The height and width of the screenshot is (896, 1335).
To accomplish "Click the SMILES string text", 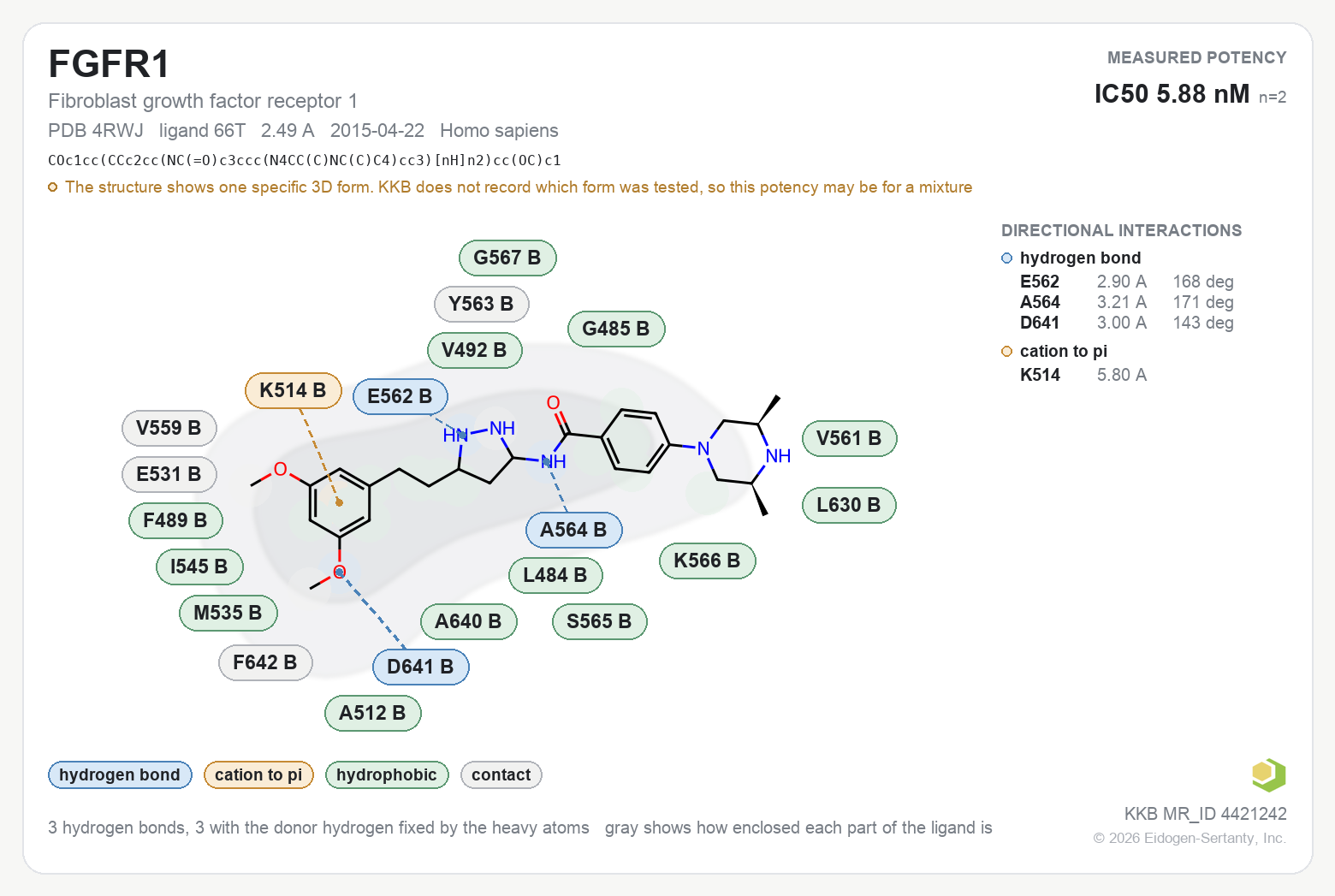I will pos(305,160).
